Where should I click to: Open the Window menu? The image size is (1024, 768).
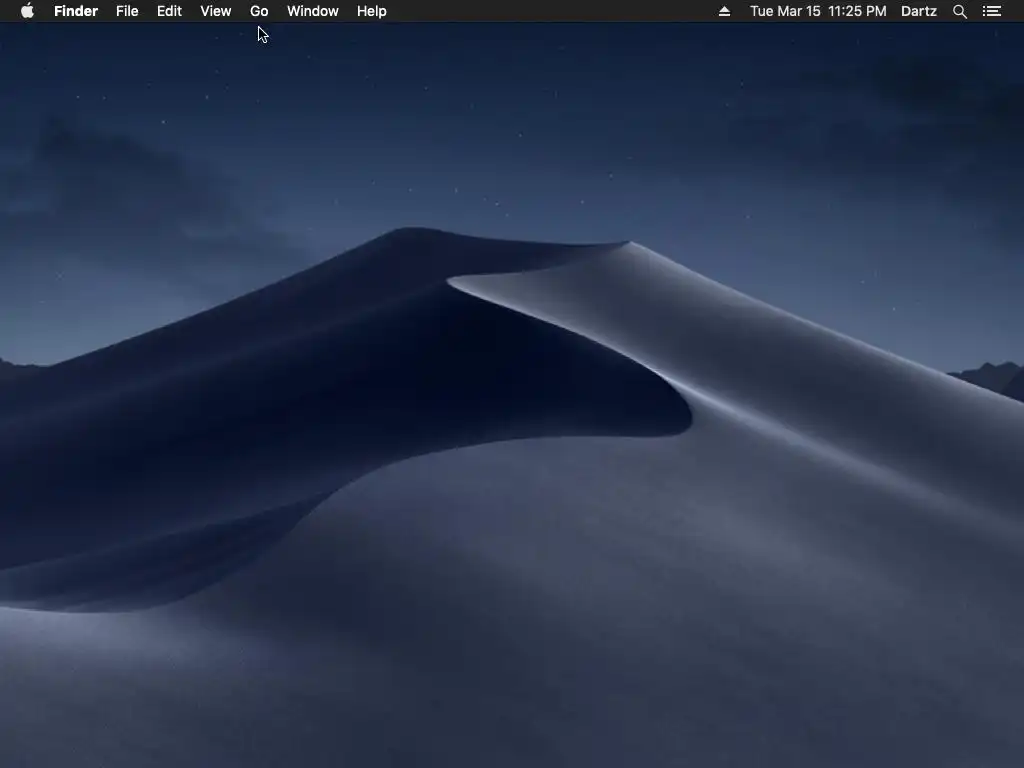coord(313,11)
